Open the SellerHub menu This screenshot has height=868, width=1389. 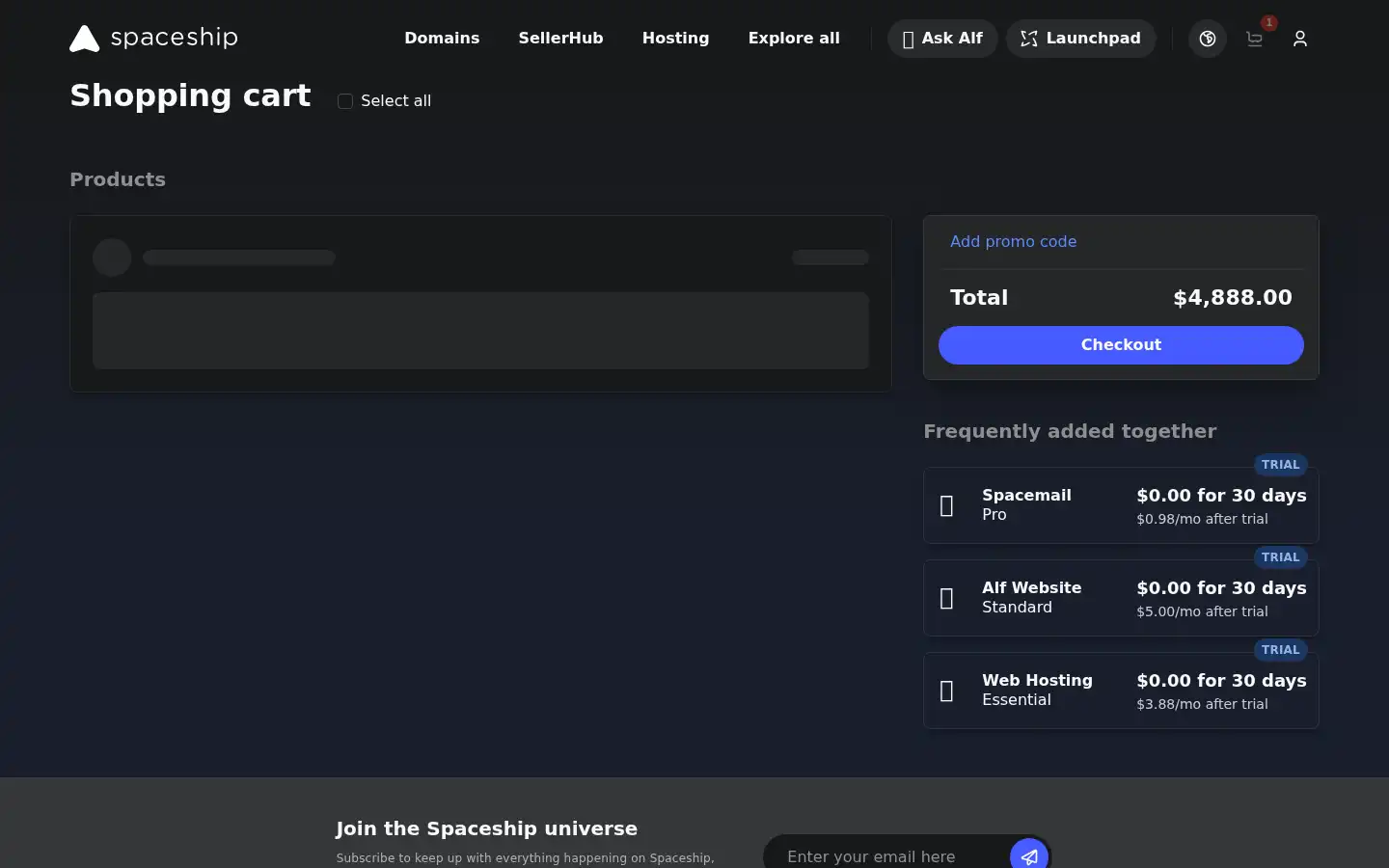click(560, 39)
